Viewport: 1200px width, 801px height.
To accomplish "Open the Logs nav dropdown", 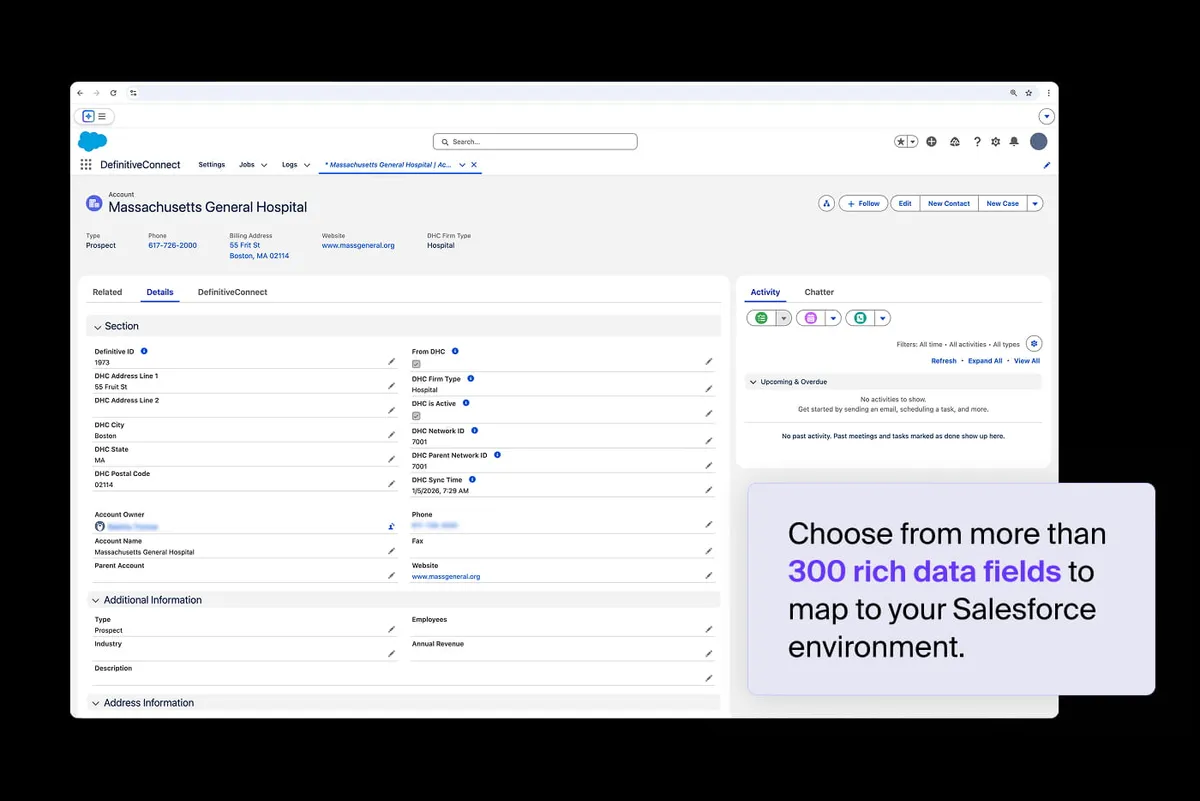I will pos(307,165).
